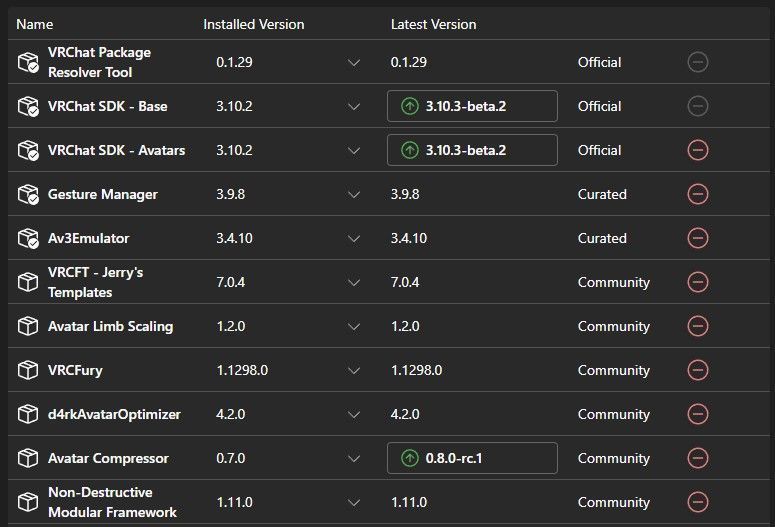Click latest version 1.1298.0 of VRCFury
The height and width of the screenshot is (527, 775).
coord(417,370)
